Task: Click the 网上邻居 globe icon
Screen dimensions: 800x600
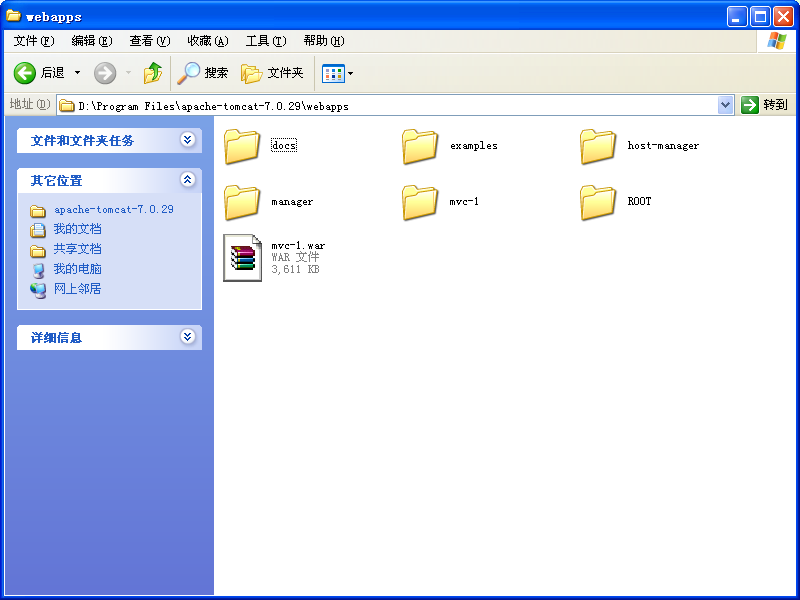Action: (38, 290)
